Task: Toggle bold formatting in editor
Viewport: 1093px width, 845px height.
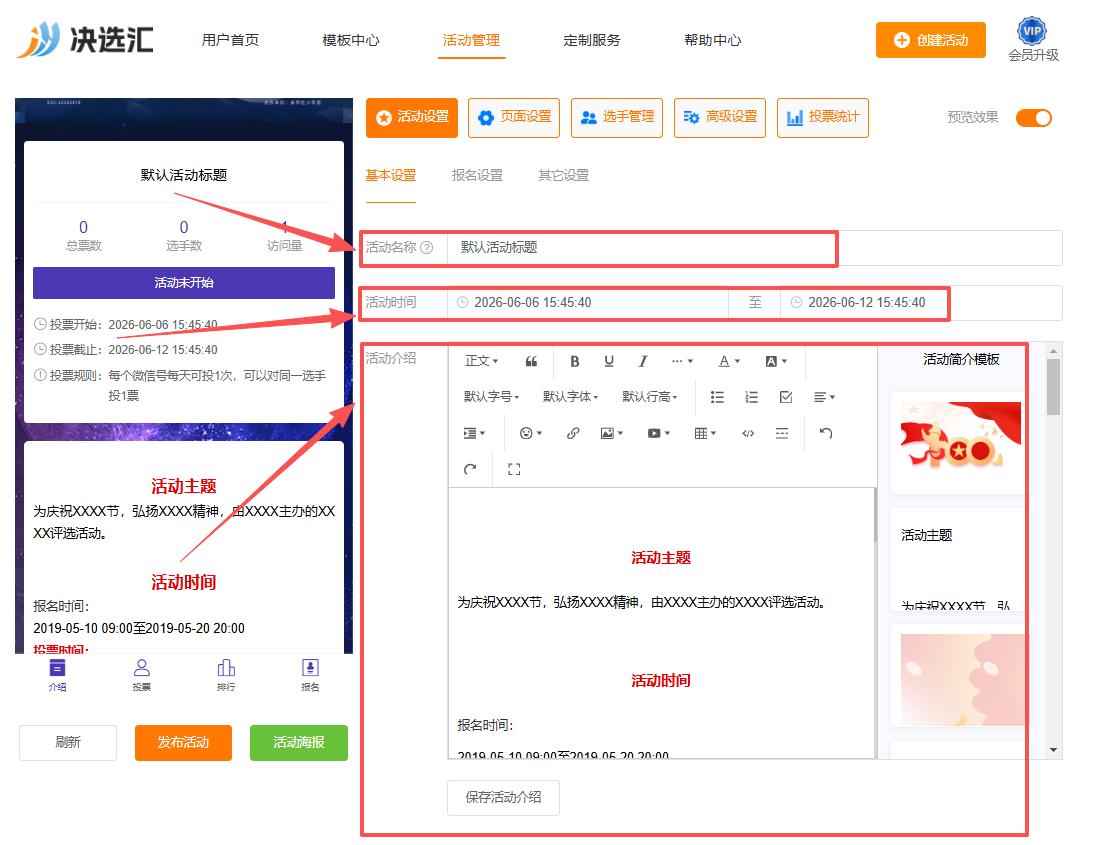Action: 574,361
